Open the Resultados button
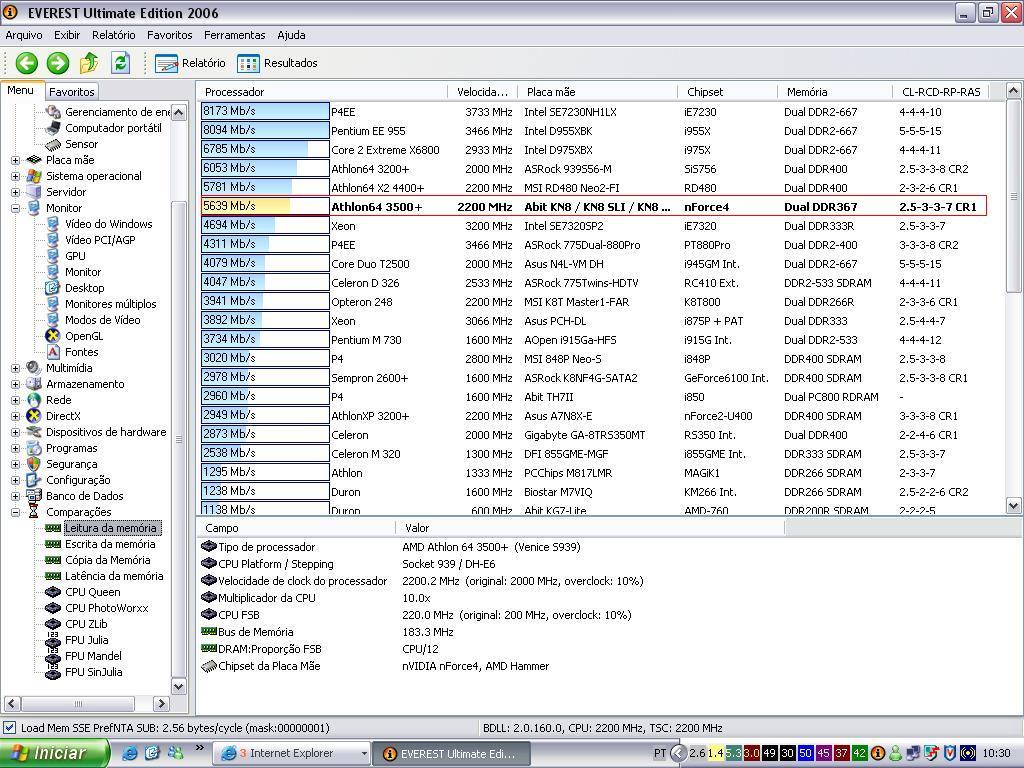Screen dimensions: 1024x768 point(278,63)
